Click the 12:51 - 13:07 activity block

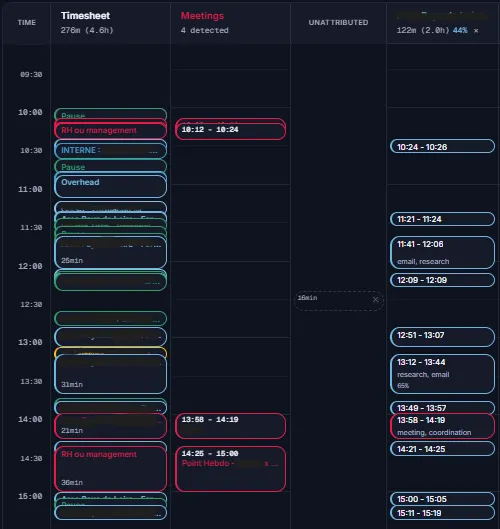tap(442, 336)
